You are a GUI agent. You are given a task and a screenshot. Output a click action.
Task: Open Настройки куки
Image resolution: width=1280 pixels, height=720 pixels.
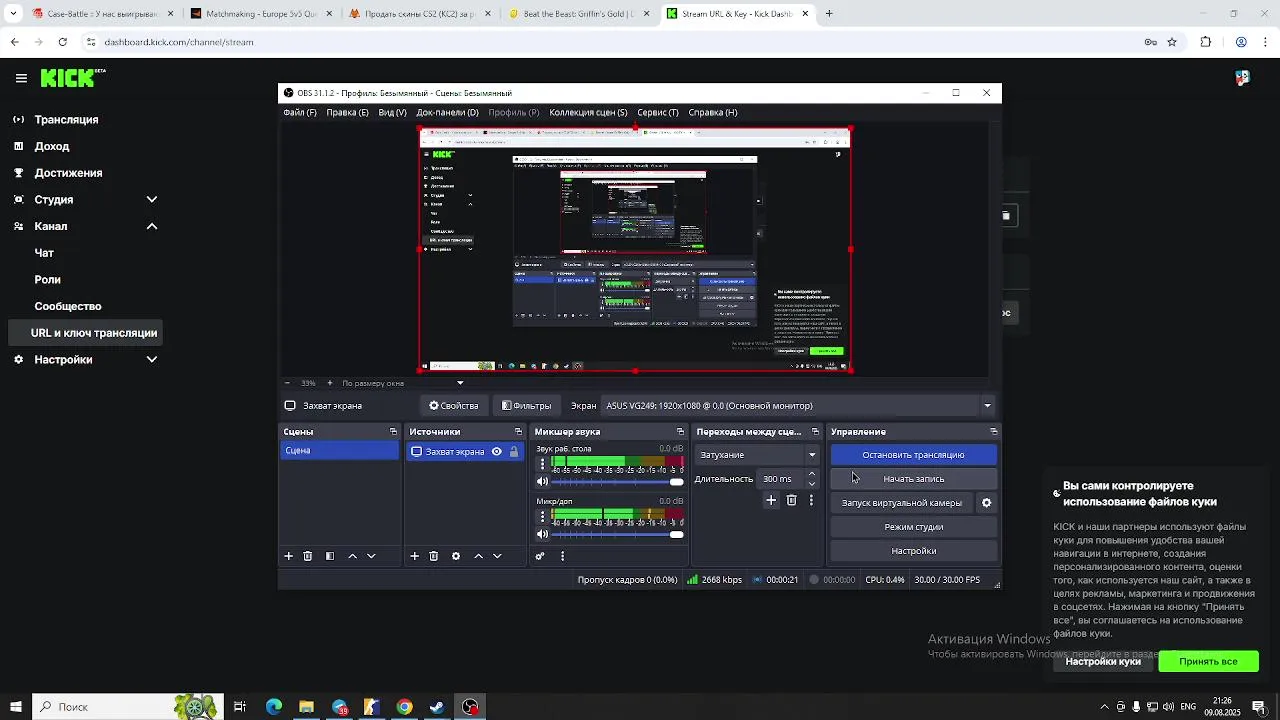tap(1103, 661)
